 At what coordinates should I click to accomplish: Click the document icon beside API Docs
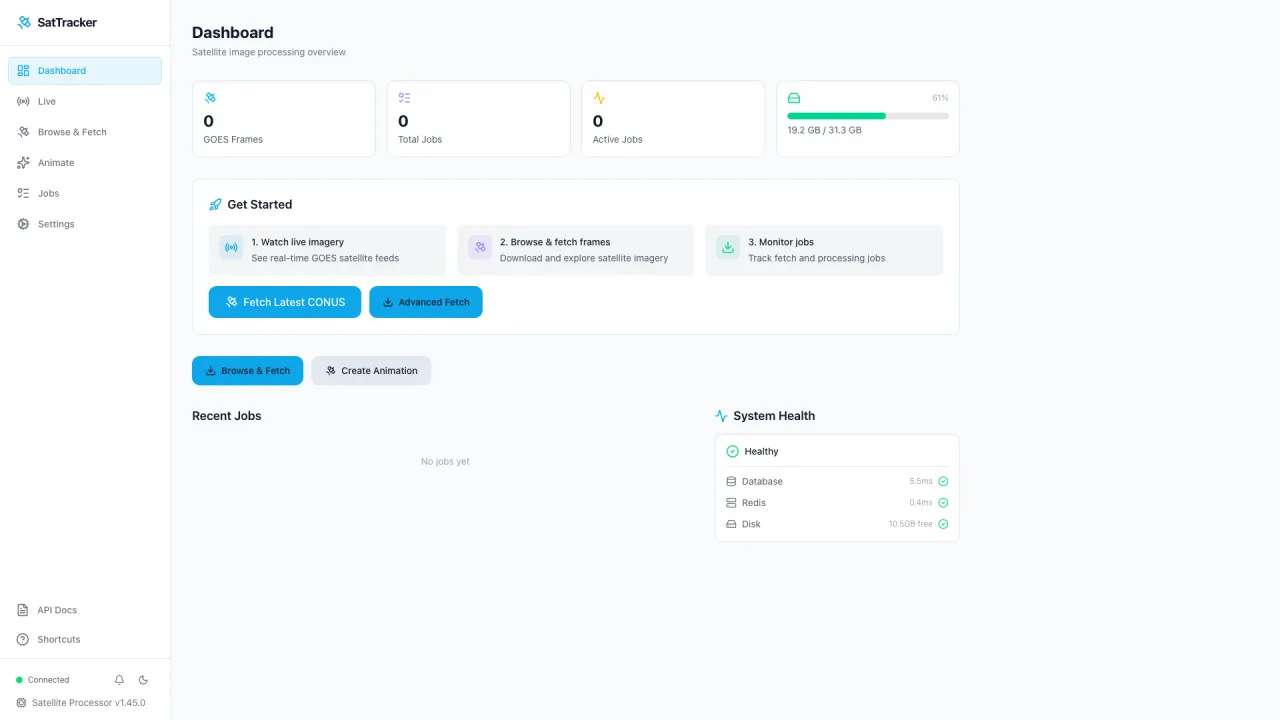(x=24, y=610)
